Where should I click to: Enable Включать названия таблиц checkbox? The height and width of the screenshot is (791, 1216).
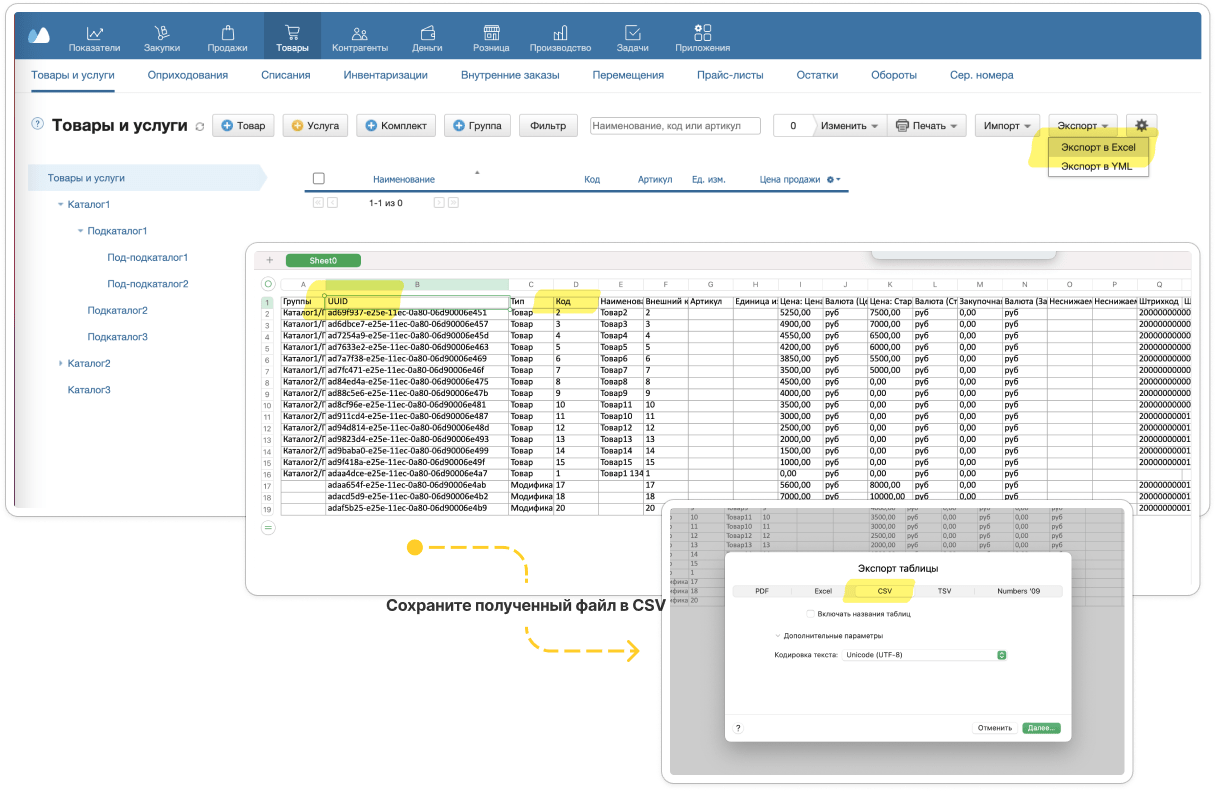click(810, 614)
